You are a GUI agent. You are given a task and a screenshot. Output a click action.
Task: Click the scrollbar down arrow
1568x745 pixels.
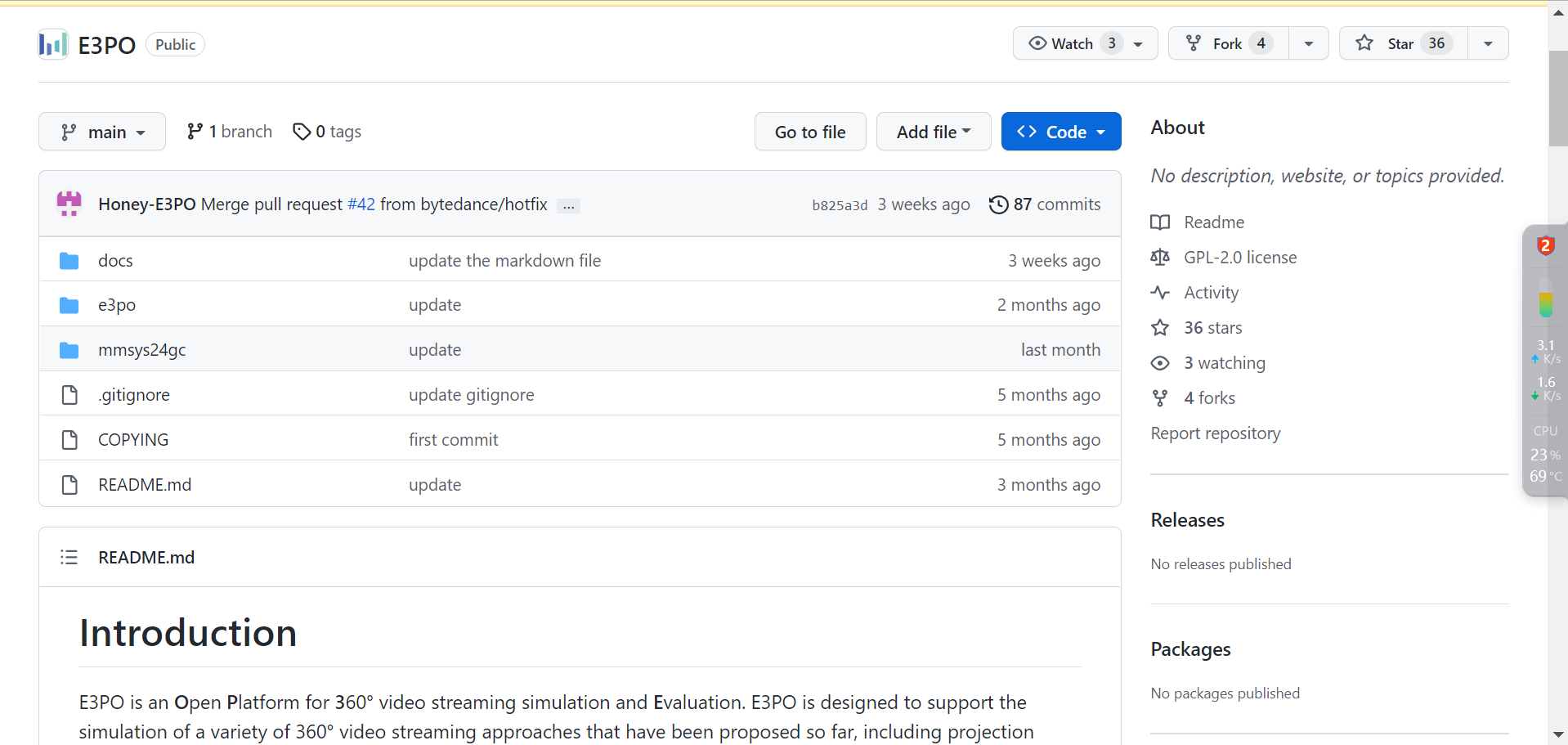pyautogui.click(x=1558, y=734)
